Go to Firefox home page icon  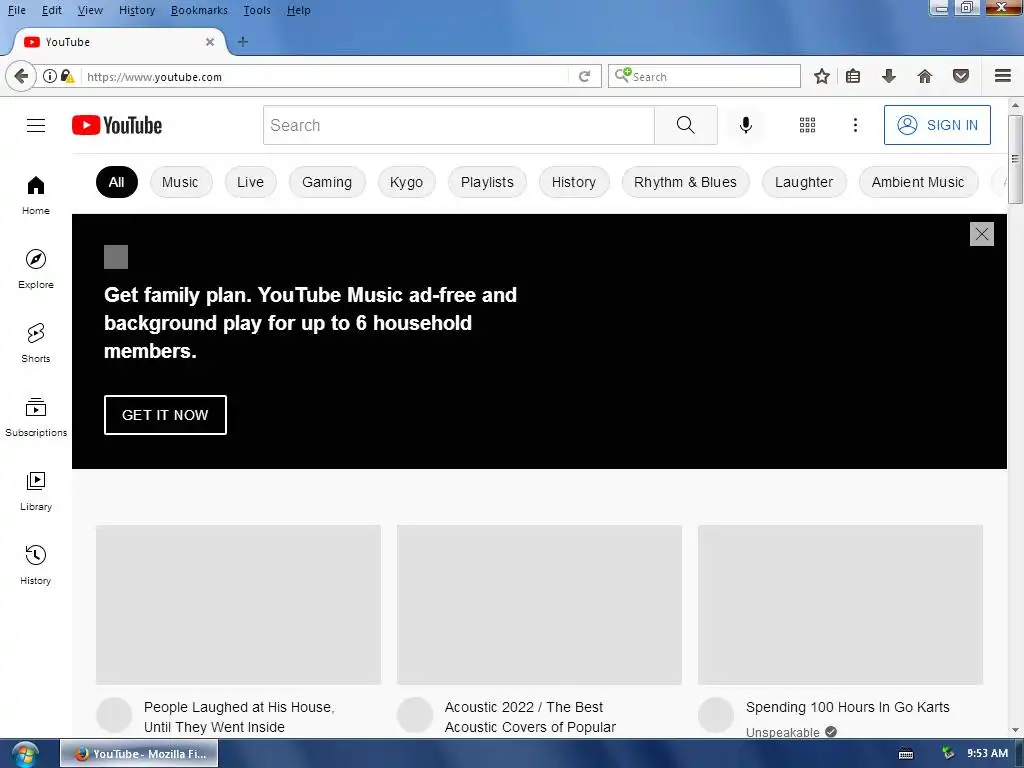(925, 76)
